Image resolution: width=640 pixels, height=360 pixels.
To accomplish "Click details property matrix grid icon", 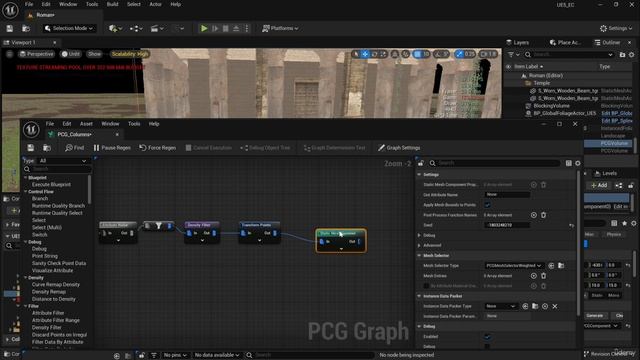I will (x=569, y=163).
